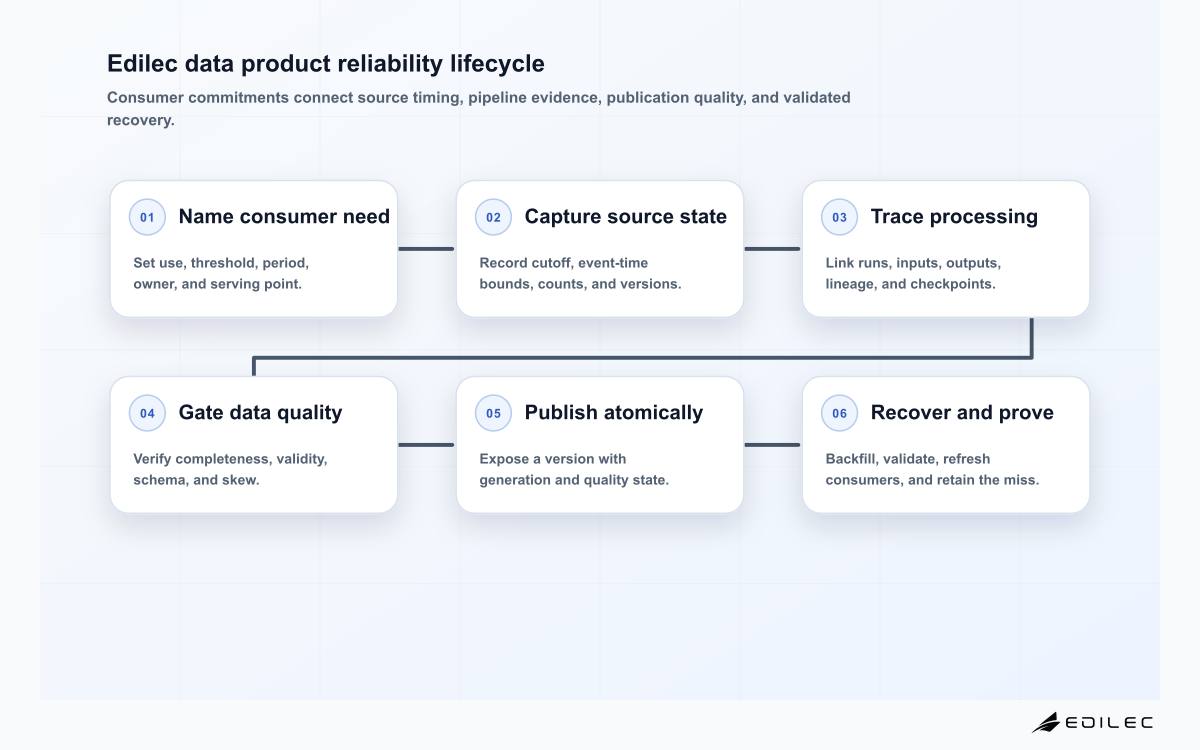Click text 'Set use, threshold, period, owner, and serving point.'

click(221, 273)
